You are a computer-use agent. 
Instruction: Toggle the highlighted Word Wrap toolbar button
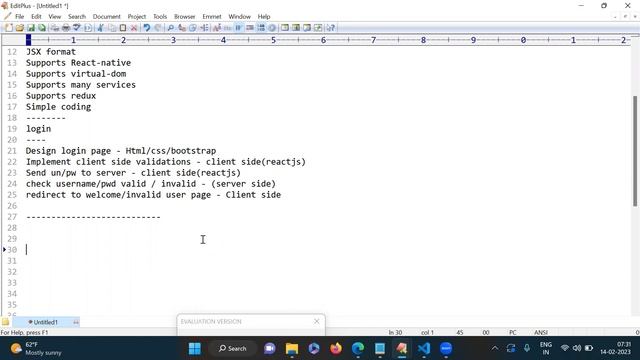click(x=238, y=28)
